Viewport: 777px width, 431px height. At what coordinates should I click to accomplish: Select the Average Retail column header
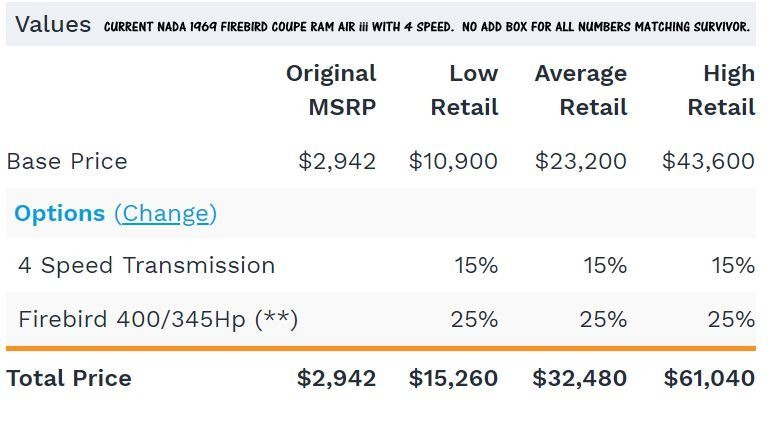[x=581, y=90]
